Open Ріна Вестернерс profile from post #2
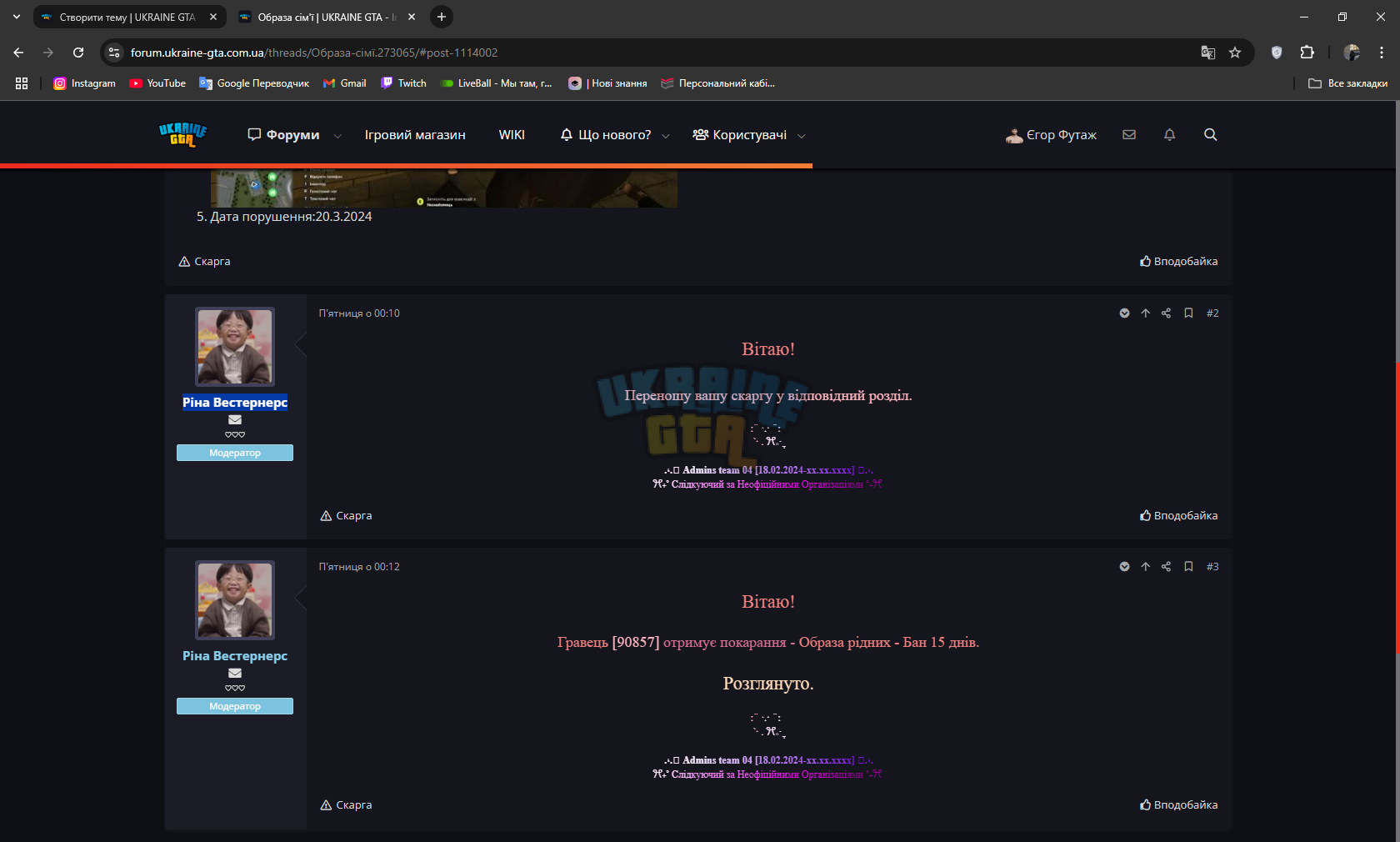The width and height of the screenshot is (1400, 842). tap(235, 403)
